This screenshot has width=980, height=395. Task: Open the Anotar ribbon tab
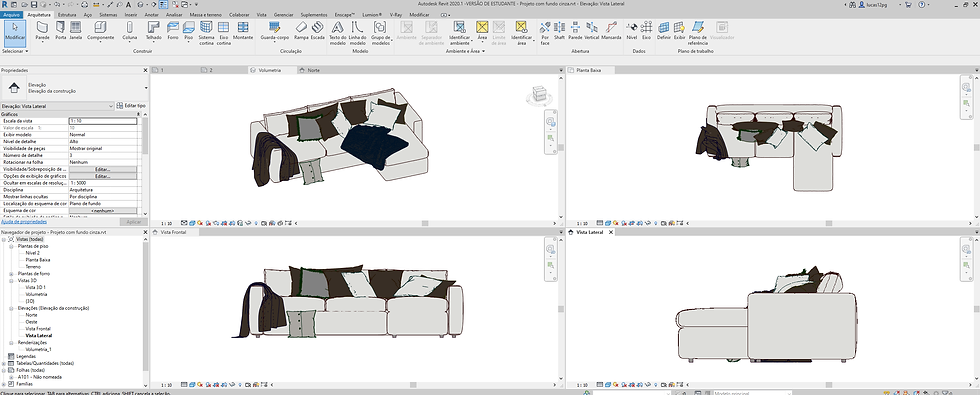pyautogui.click(x=152, y=14)
